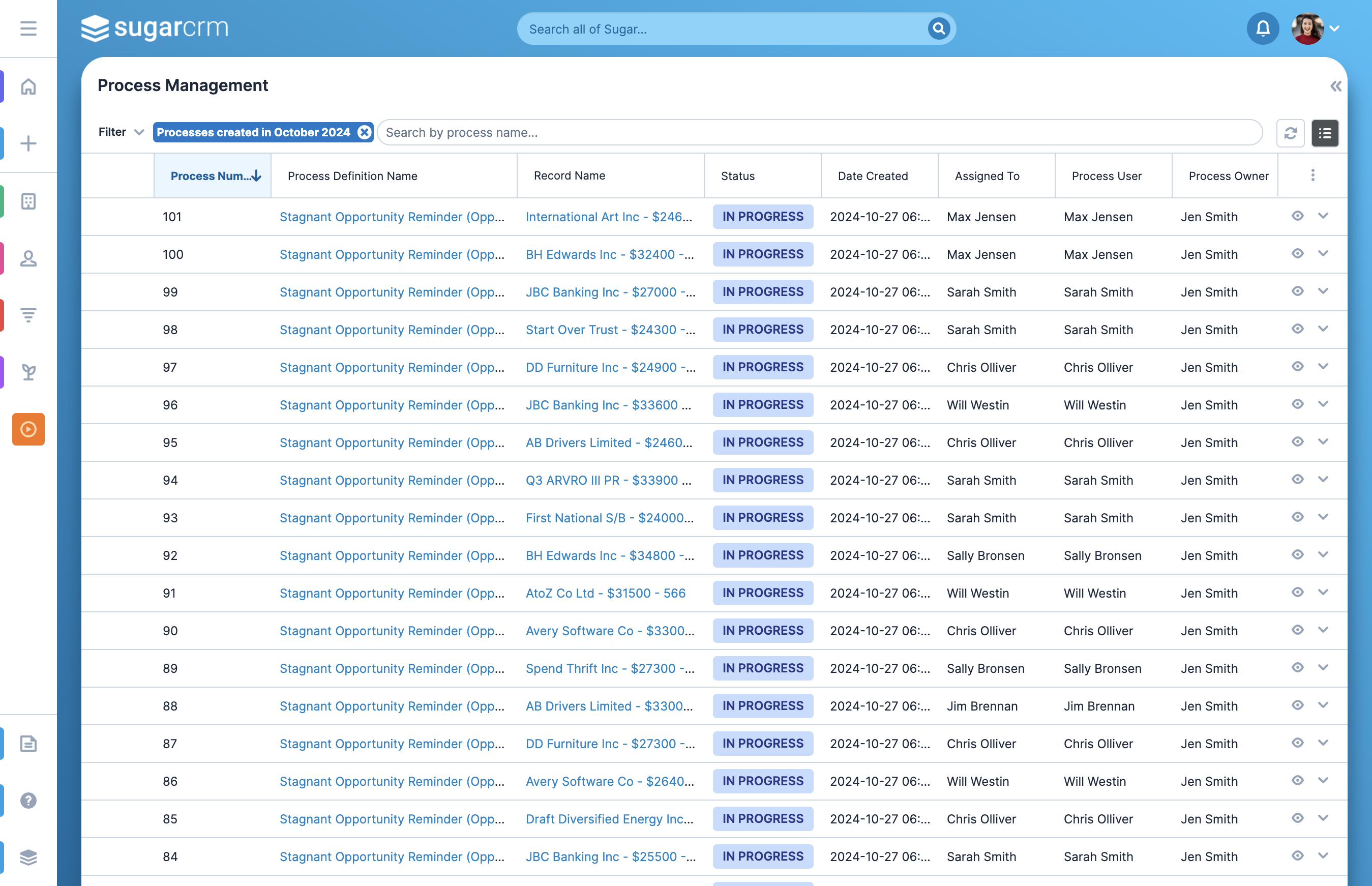The image size is (1372, 886).
Task: Open the document icon in sidebar
Action: [x=28, y=743]
